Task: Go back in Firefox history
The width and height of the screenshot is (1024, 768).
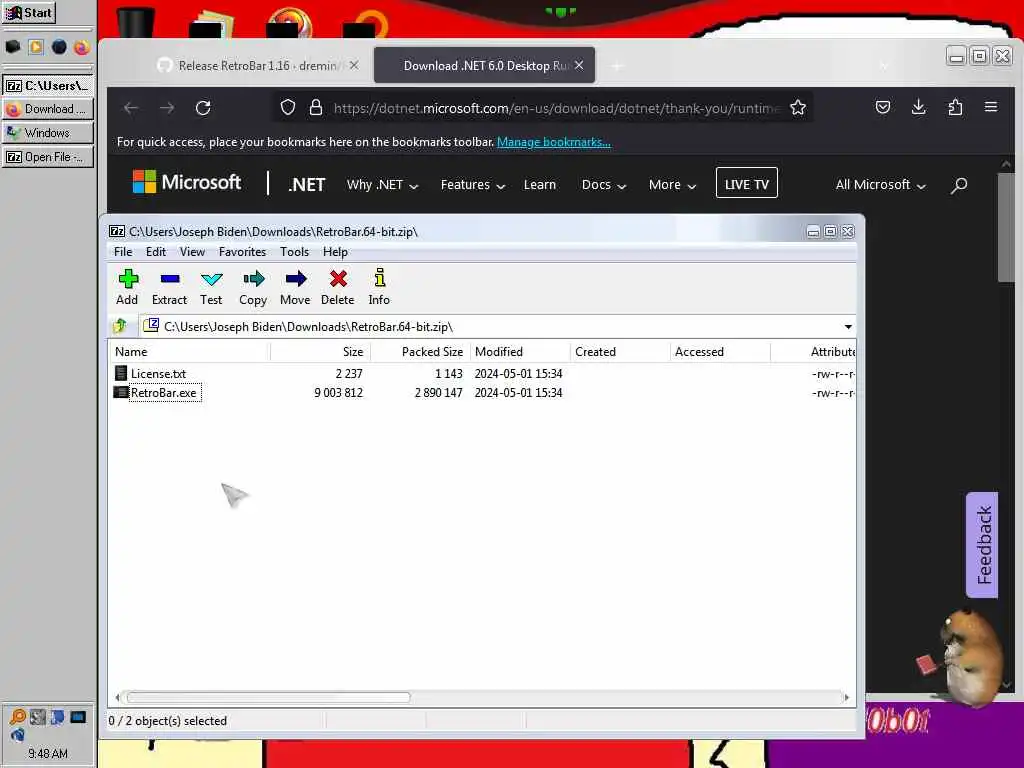Action: pyautogui.click(x=131, y=108)
